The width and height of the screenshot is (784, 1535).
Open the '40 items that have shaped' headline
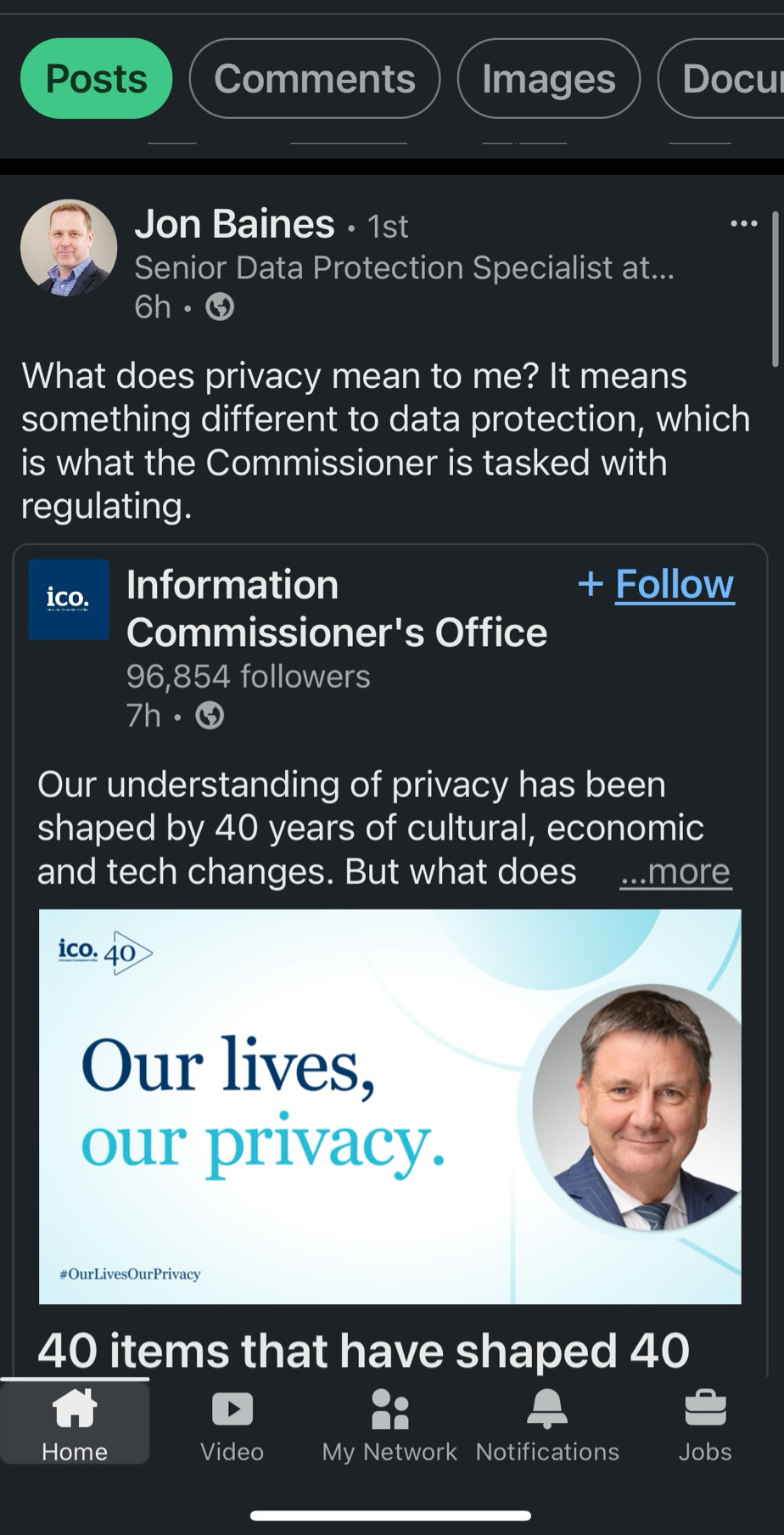click(x=363, y=1350)
